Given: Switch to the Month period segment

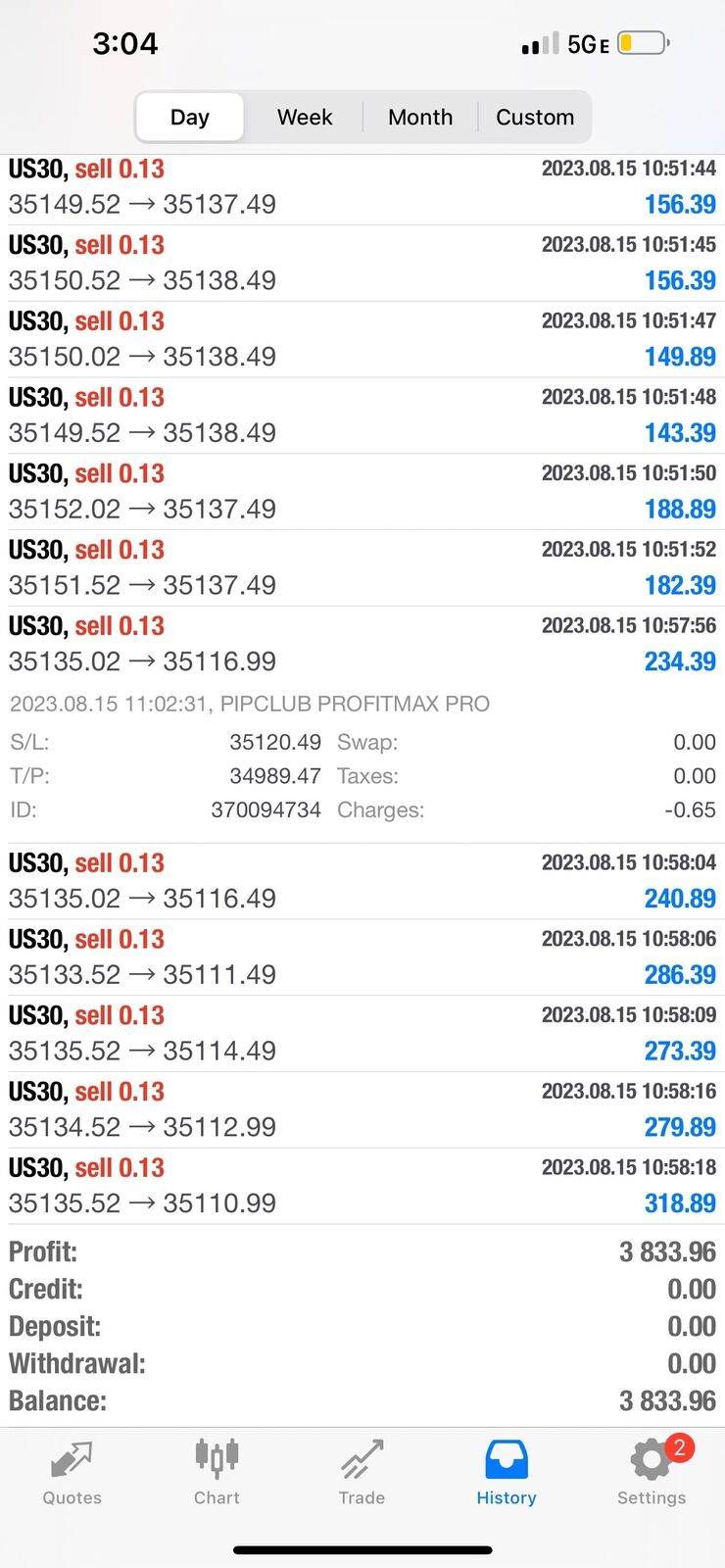Looking at the screenshot, I should 420,118.
